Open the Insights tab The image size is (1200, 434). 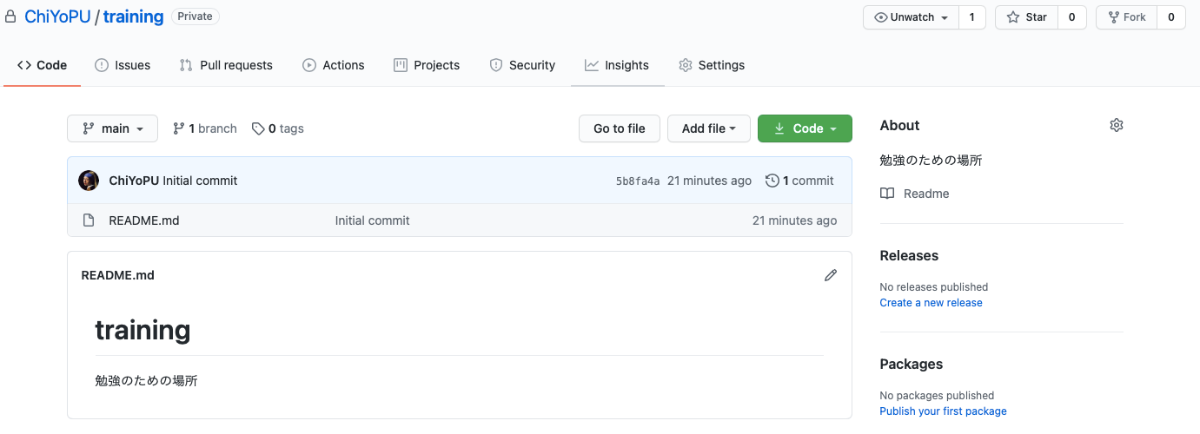617,65
